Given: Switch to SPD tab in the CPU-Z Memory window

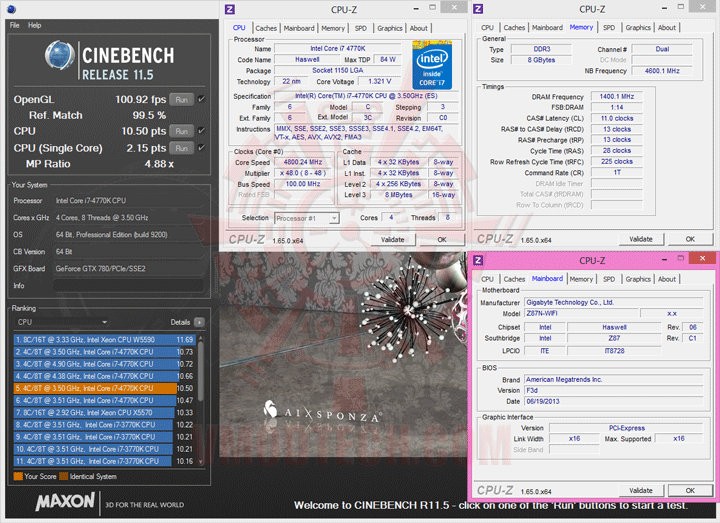Looking at the screenshot, I should point(609,28).
